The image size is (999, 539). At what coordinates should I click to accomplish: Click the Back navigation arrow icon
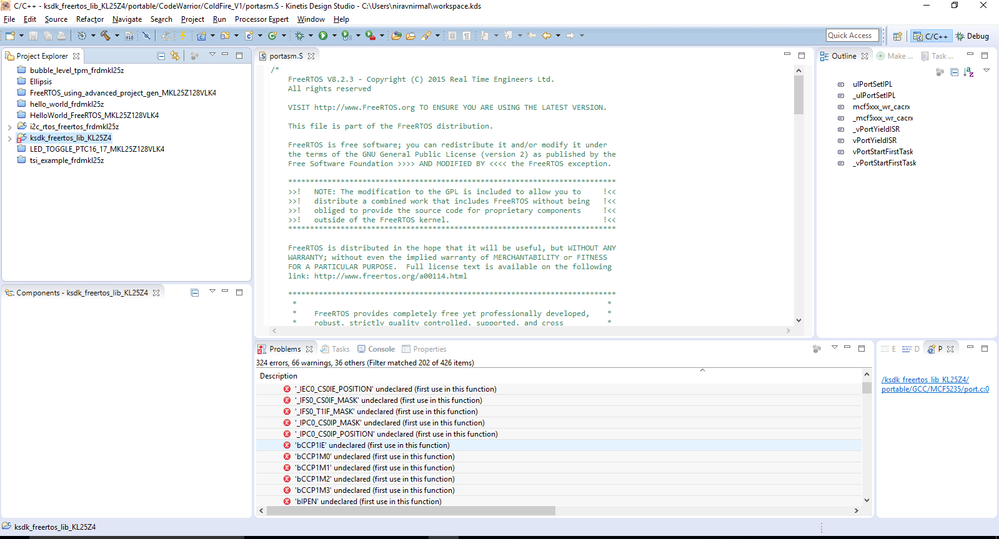547,36
